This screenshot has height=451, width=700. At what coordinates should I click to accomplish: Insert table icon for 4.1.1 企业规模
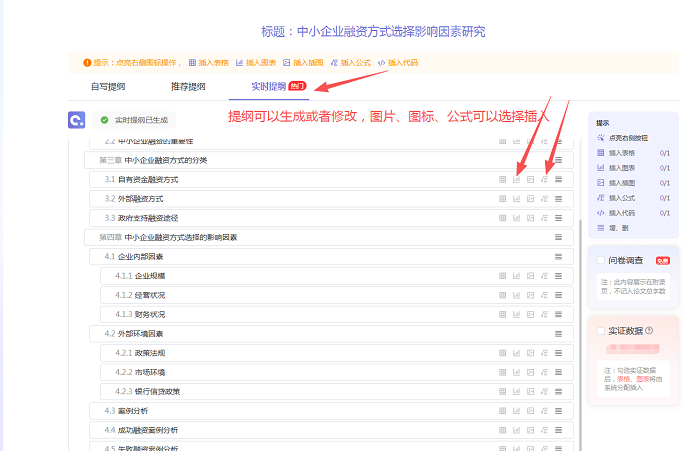[x=502, y=276]
